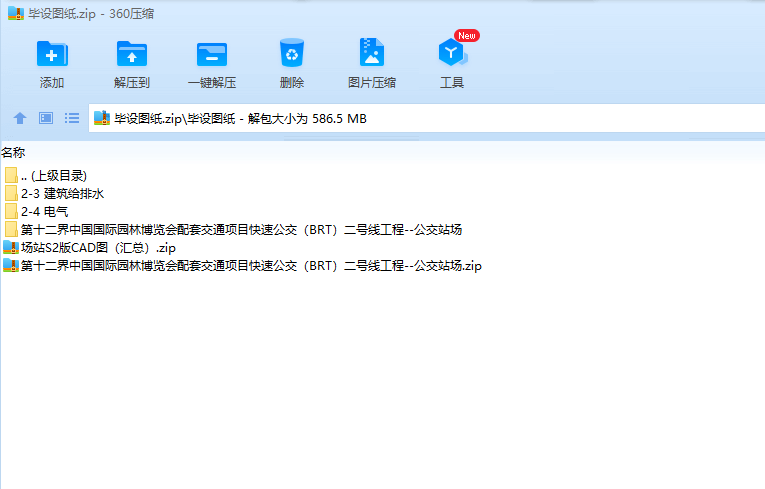The height and width of the screenshot is (489, 765).
Task: Click the folder icon of 上级目录
Action: tap(11, 175)
